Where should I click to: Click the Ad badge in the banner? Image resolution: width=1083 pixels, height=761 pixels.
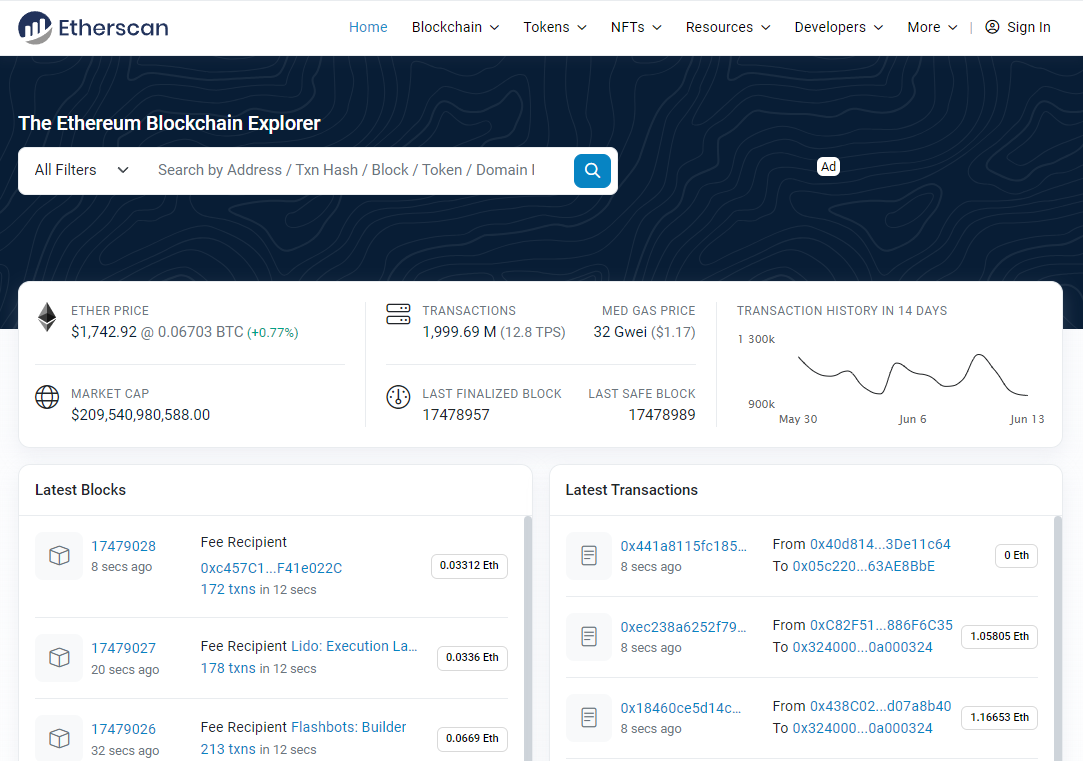pyautogui.click(x=828, y=166)
